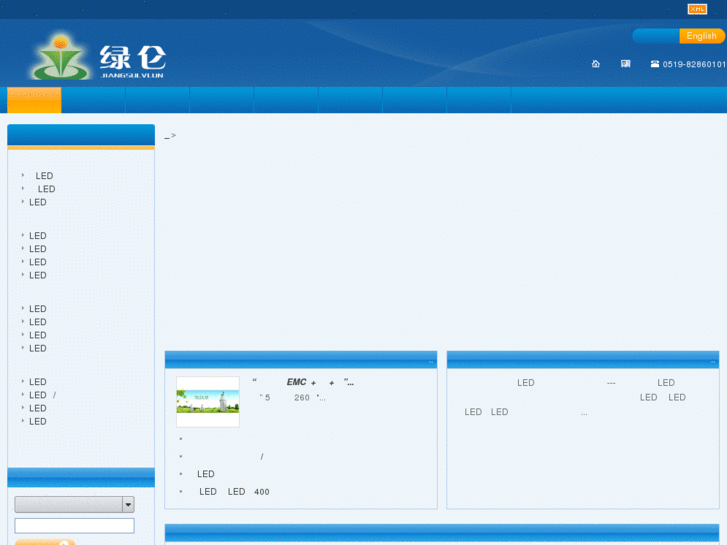Go to homepage via house icon
The image size is (727, 545).
point(596,64)
